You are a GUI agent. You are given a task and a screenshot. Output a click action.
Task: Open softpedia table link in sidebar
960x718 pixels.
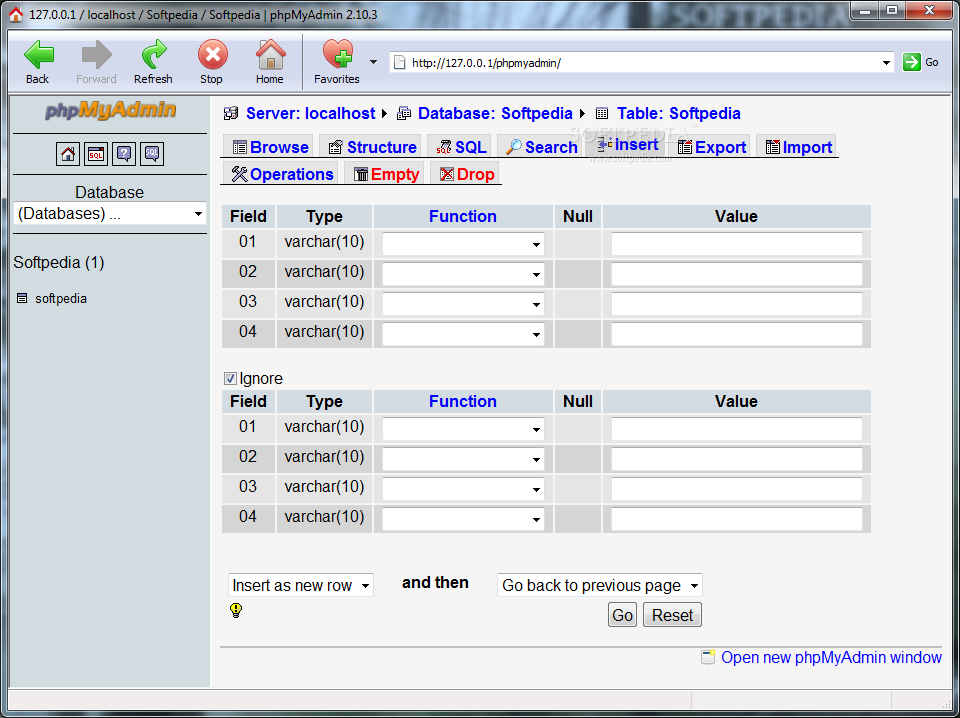click(x=61, y=299)
